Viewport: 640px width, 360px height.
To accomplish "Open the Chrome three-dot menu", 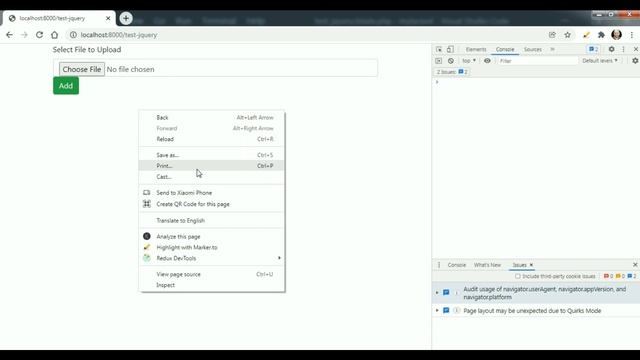I will (x=631, y=35).
